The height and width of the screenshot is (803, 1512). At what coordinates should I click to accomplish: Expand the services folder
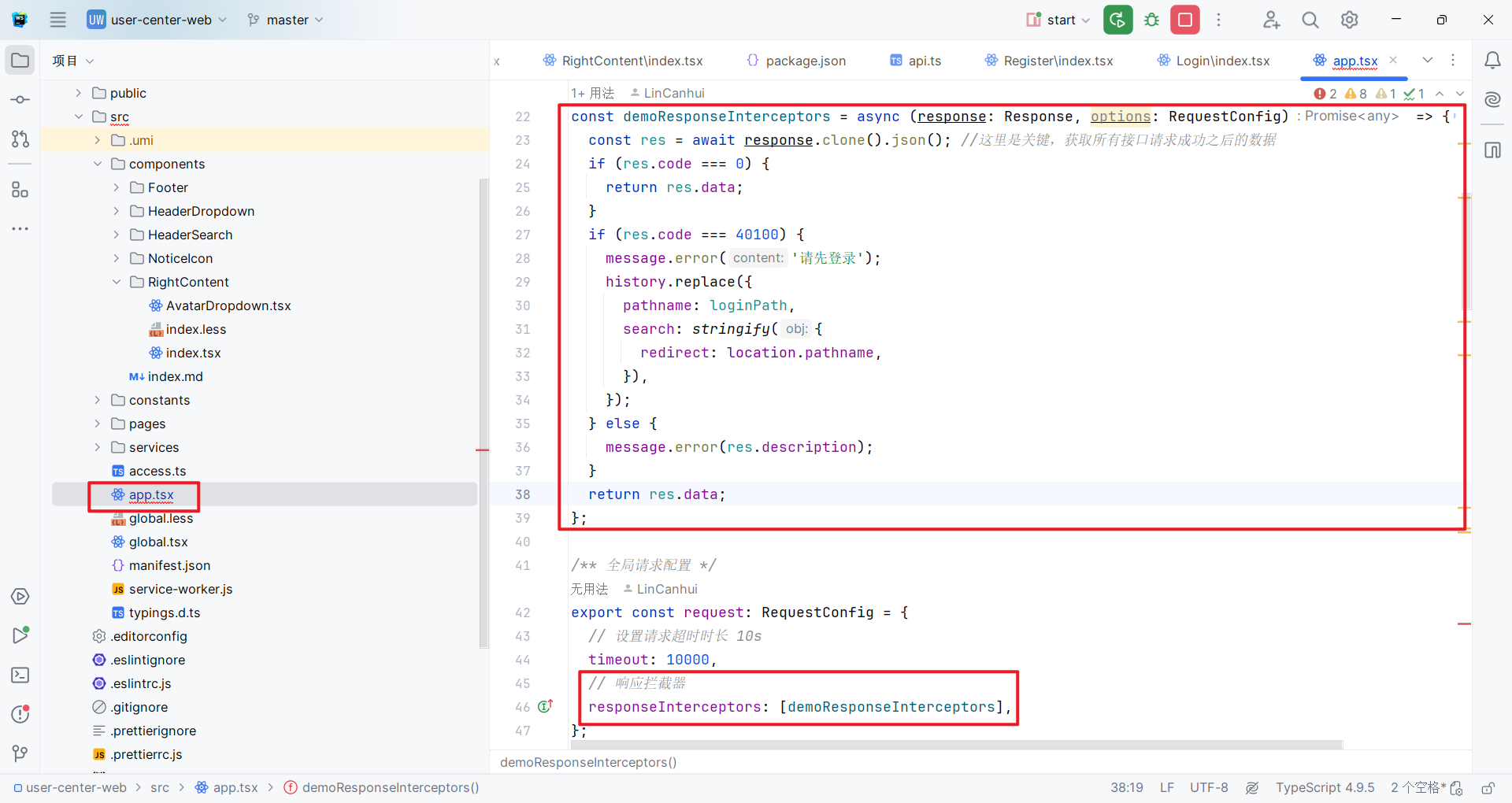click(x=98, y=447)
